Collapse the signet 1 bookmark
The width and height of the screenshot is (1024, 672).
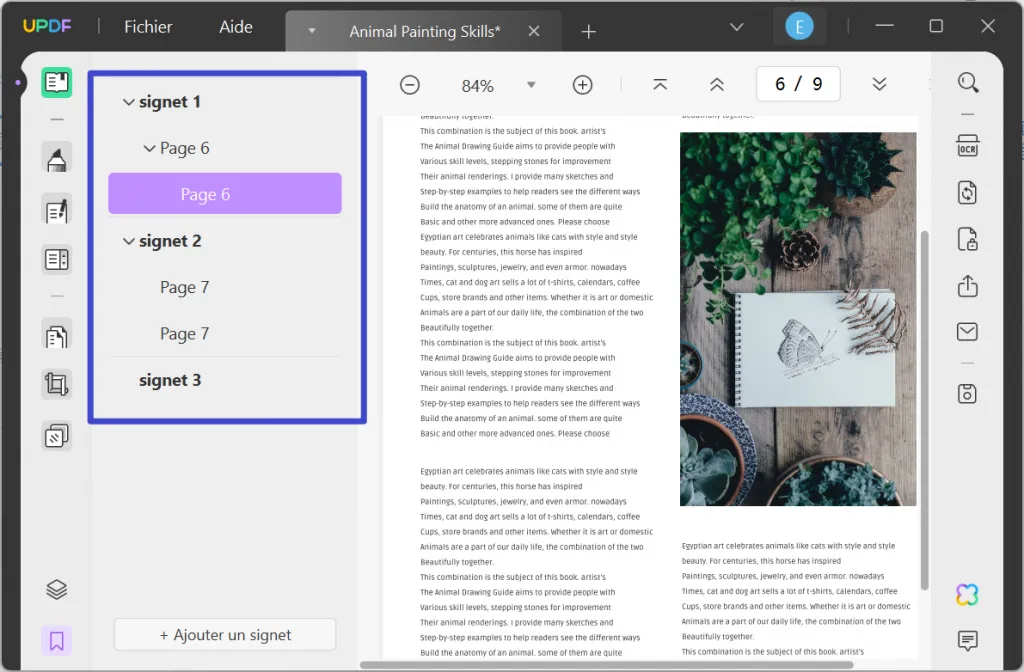(129, 101)
